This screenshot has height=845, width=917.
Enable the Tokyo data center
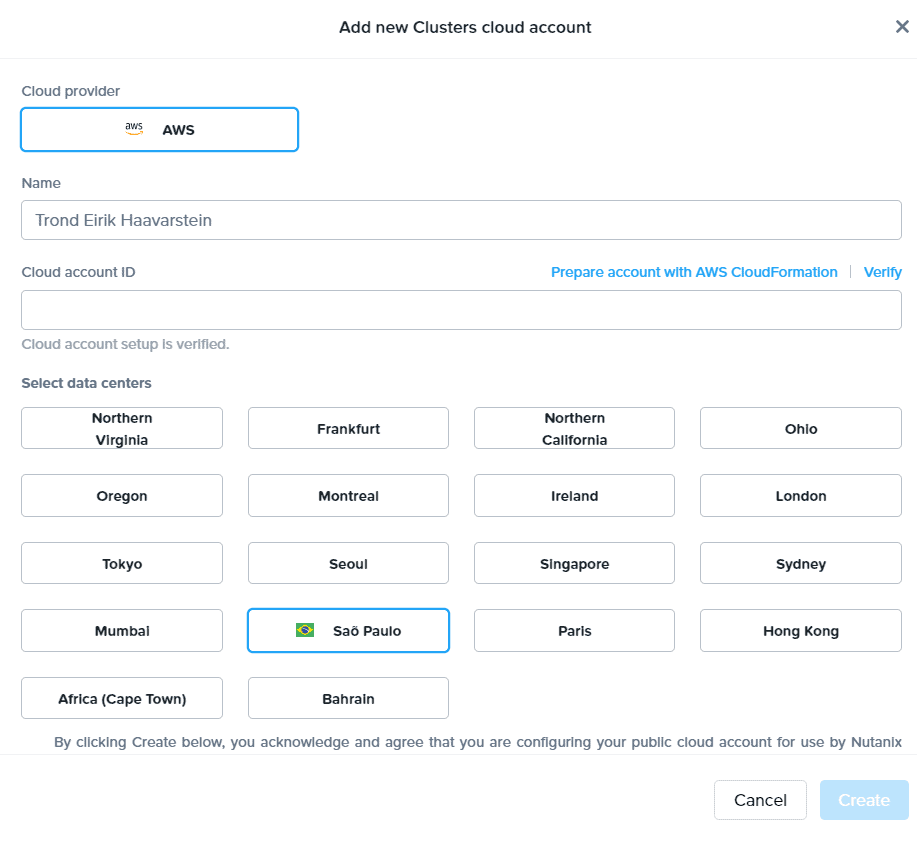tap(122, 563)
